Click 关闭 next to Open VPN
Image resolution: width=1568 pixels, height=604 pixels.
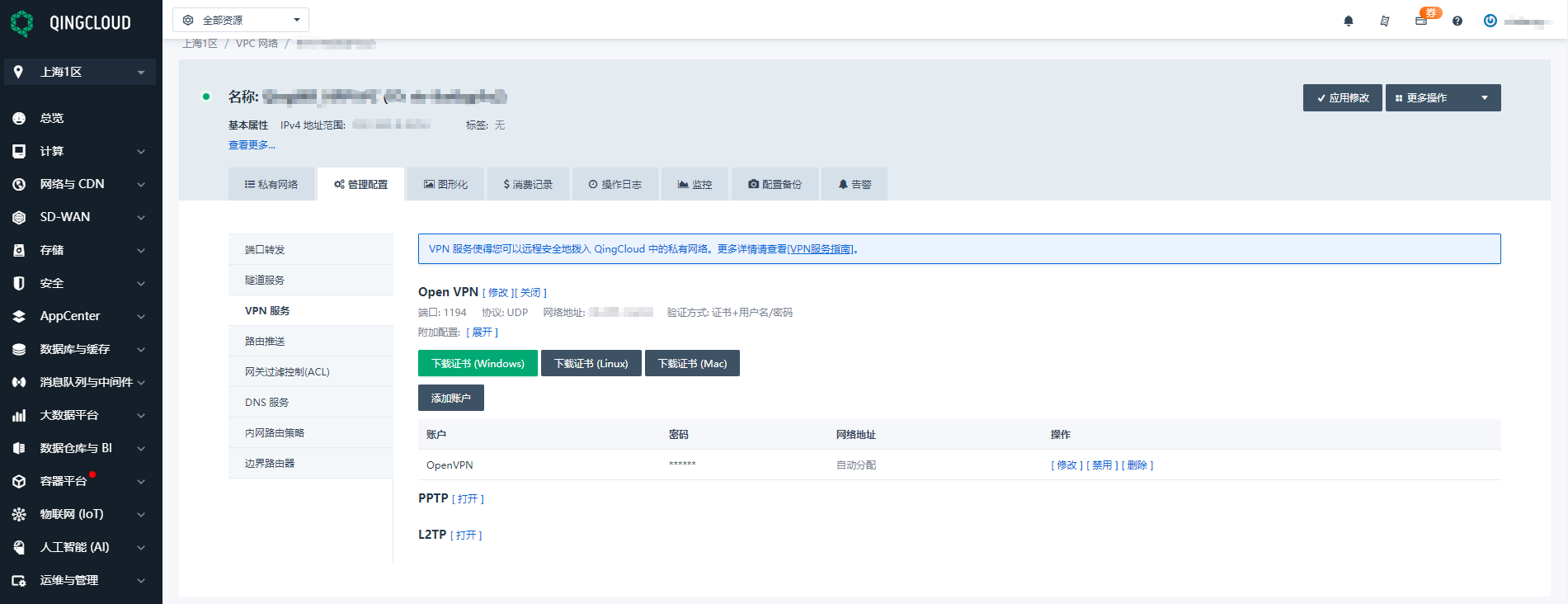point(530,293)
